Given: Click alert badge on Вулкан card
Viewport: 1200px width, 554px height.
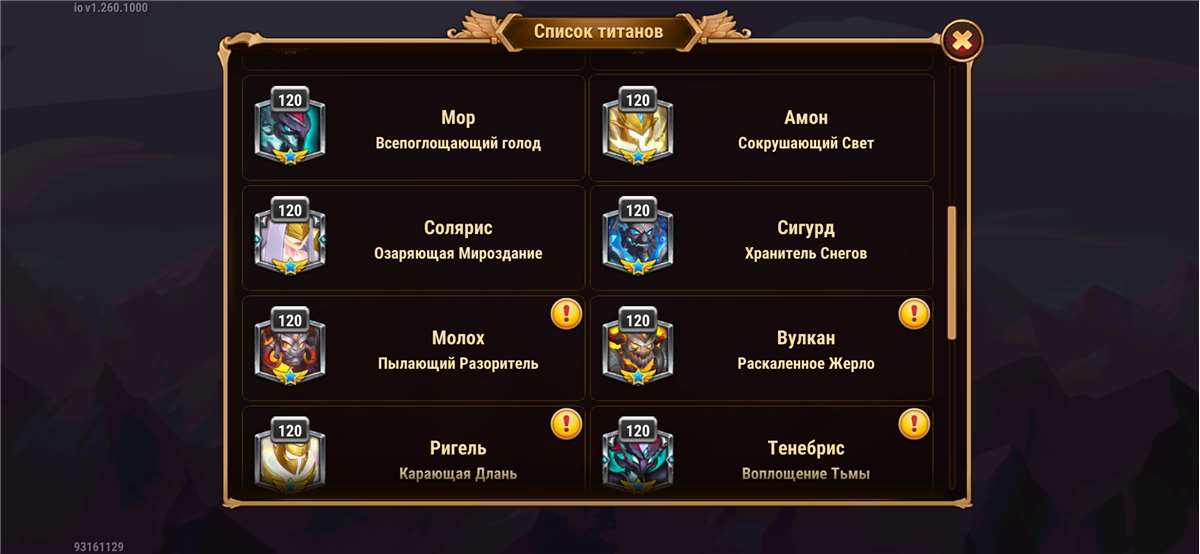Looking at the screenshot, I should (914, 314).
